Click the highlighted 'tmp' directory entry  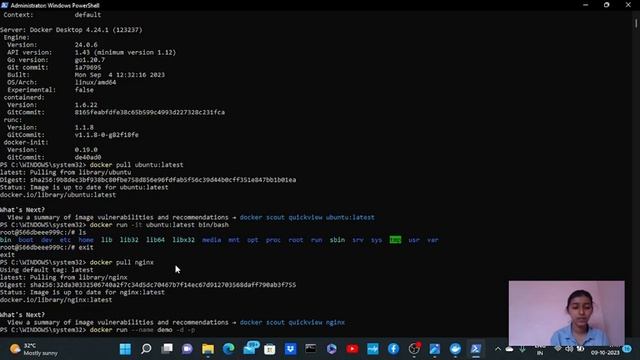click(x=395, y=240)
